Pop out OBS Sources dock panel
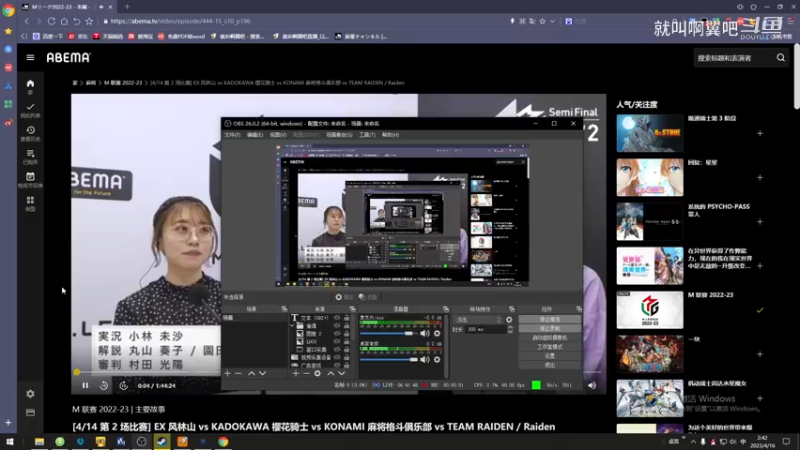Screen dimensions: 800x450 tap(352, 309)
